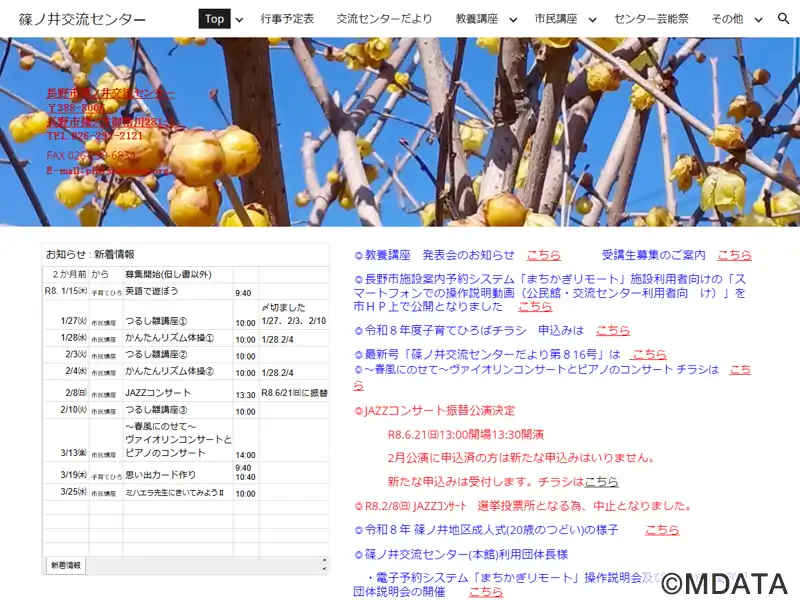This screenshot has height=600, width=800.
Task: Go to 交流センターだより page
Action: pyautogui.click(x=384, y=19)
